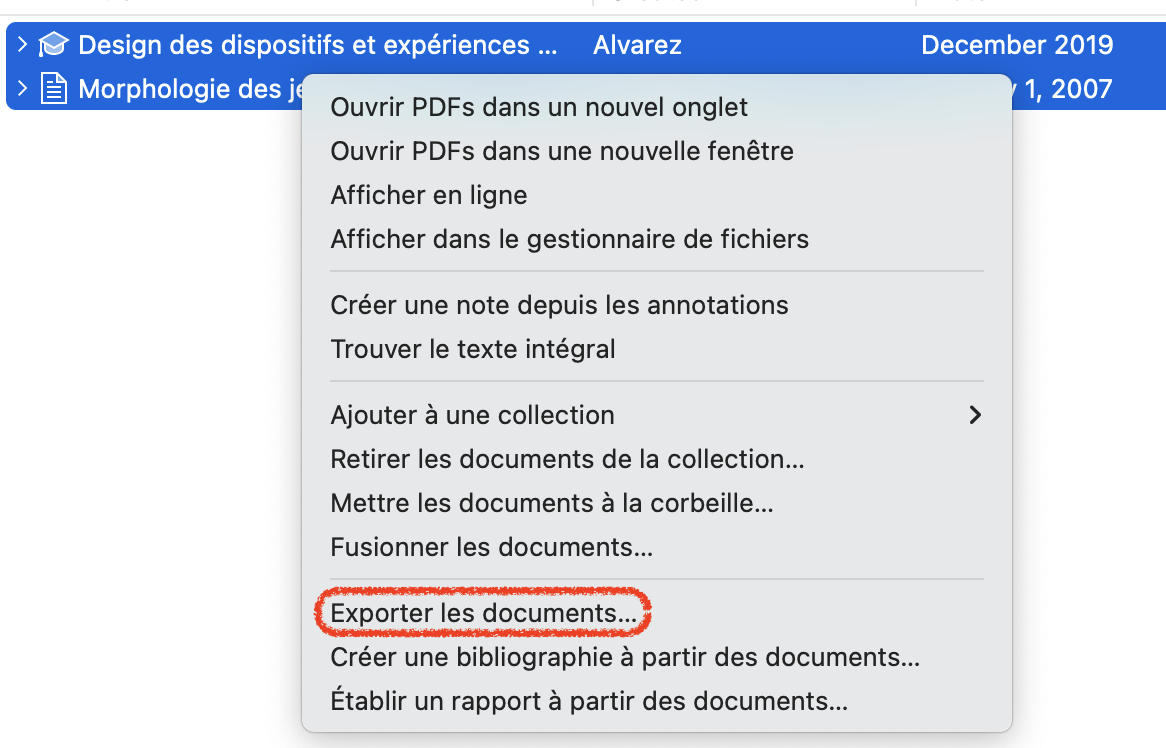Select Créer une bibliographie à partir des documents

coord(625,657)
